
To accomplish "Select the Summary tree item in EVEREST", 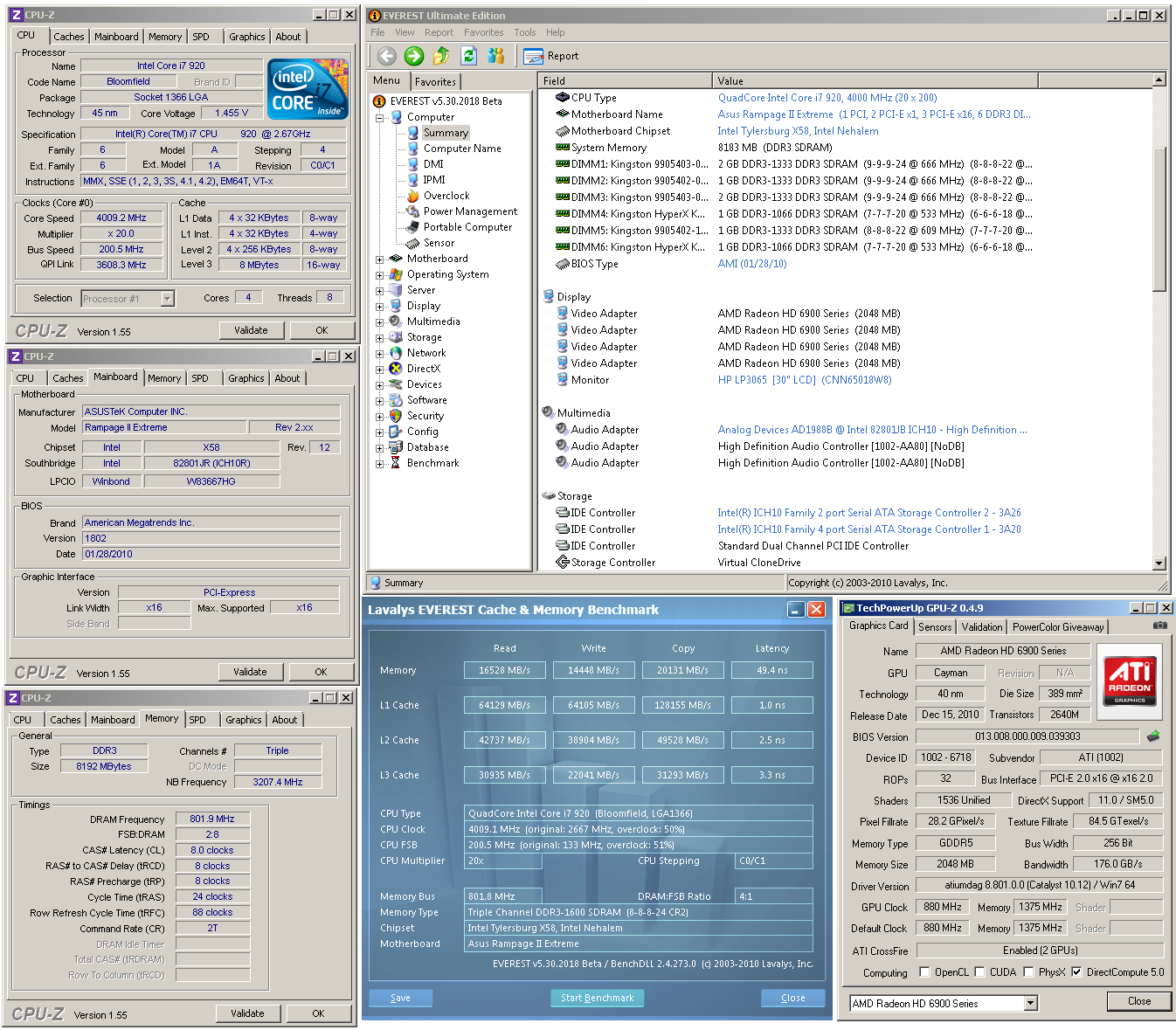I will pos(446,133).
